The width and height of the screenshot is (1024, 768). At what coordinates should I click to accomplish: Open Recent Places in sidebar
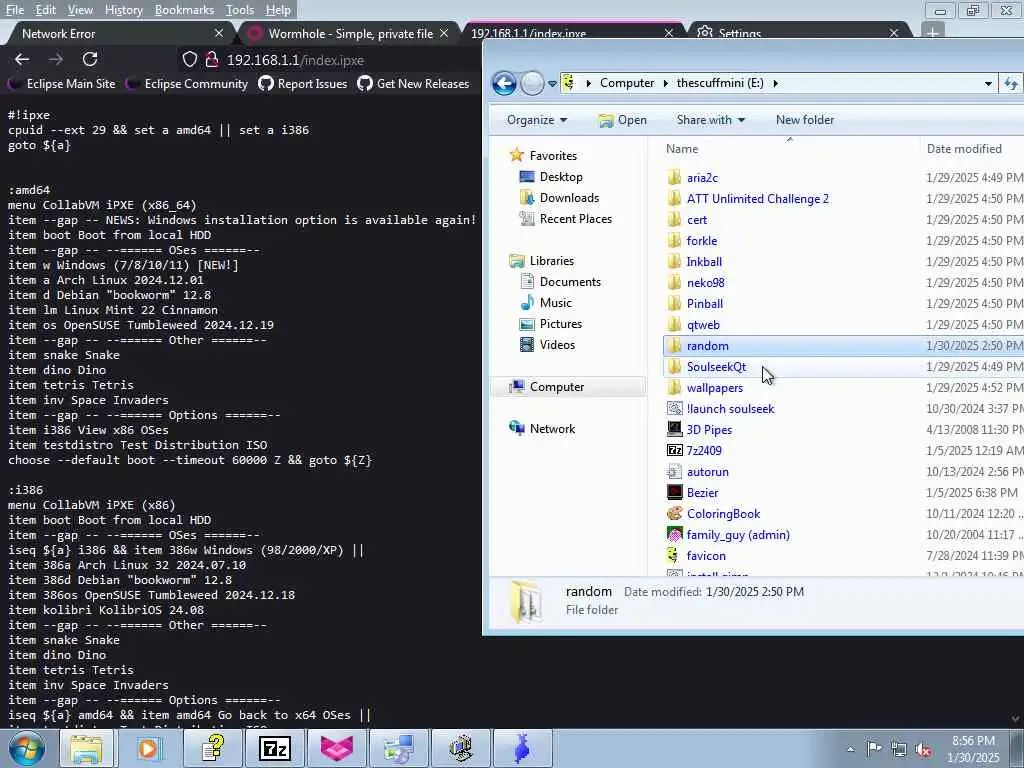[565, 218]
